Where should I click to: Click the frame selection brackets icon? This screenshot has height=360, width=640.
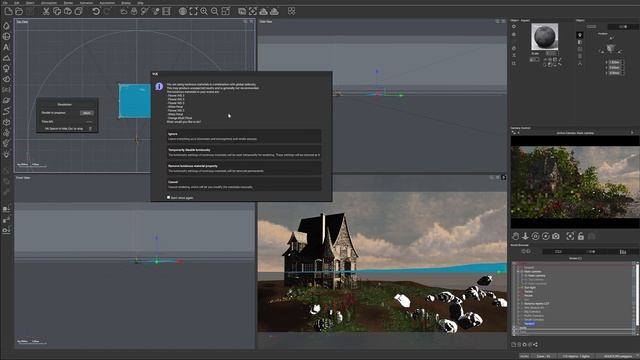(193, 11)
